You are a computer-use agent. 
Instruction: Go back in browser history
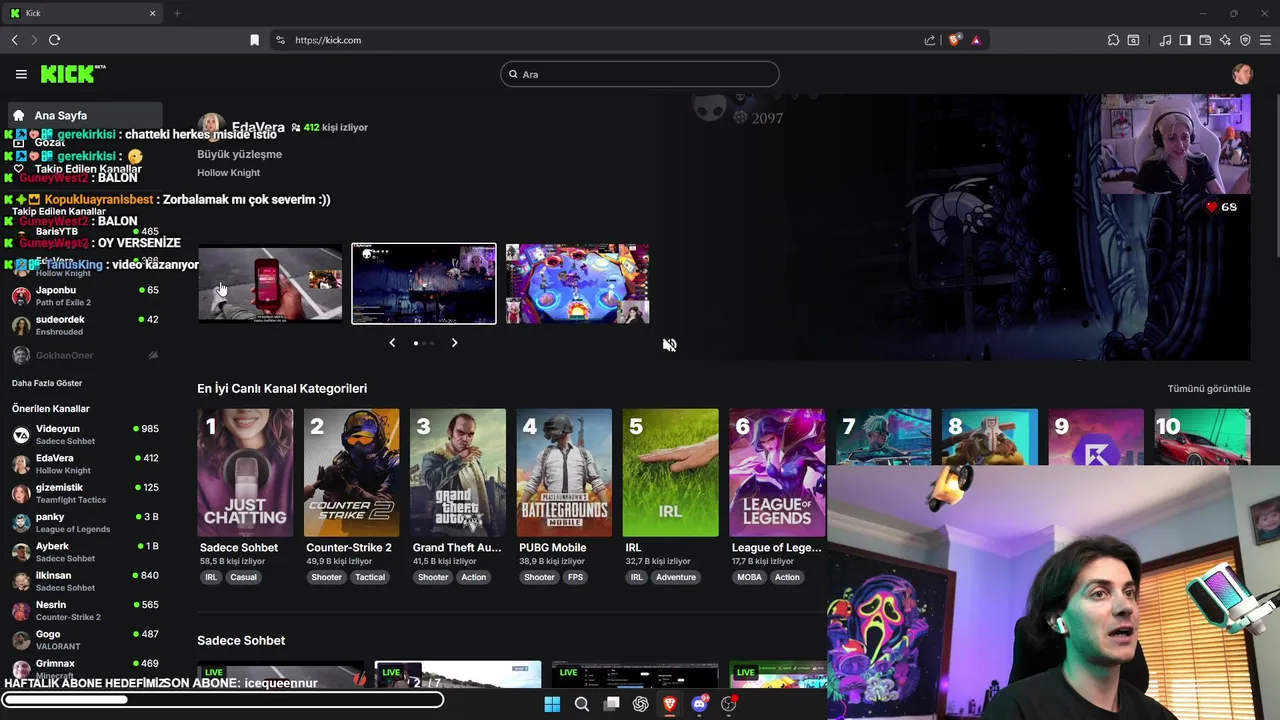click(x=15, y=40)
